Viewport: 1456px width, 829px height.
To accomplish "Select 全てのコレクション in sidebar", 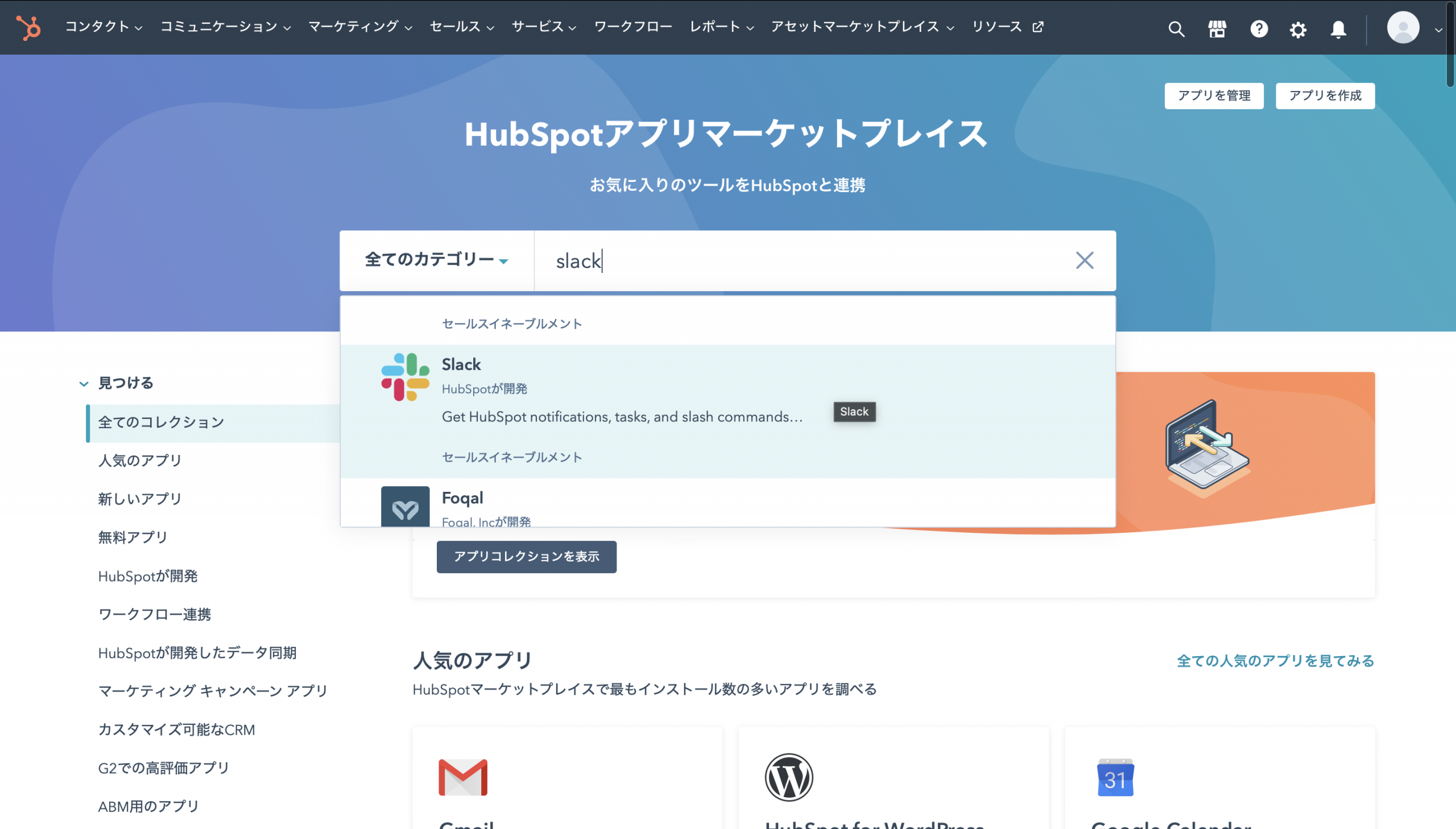I will point(213,423).
